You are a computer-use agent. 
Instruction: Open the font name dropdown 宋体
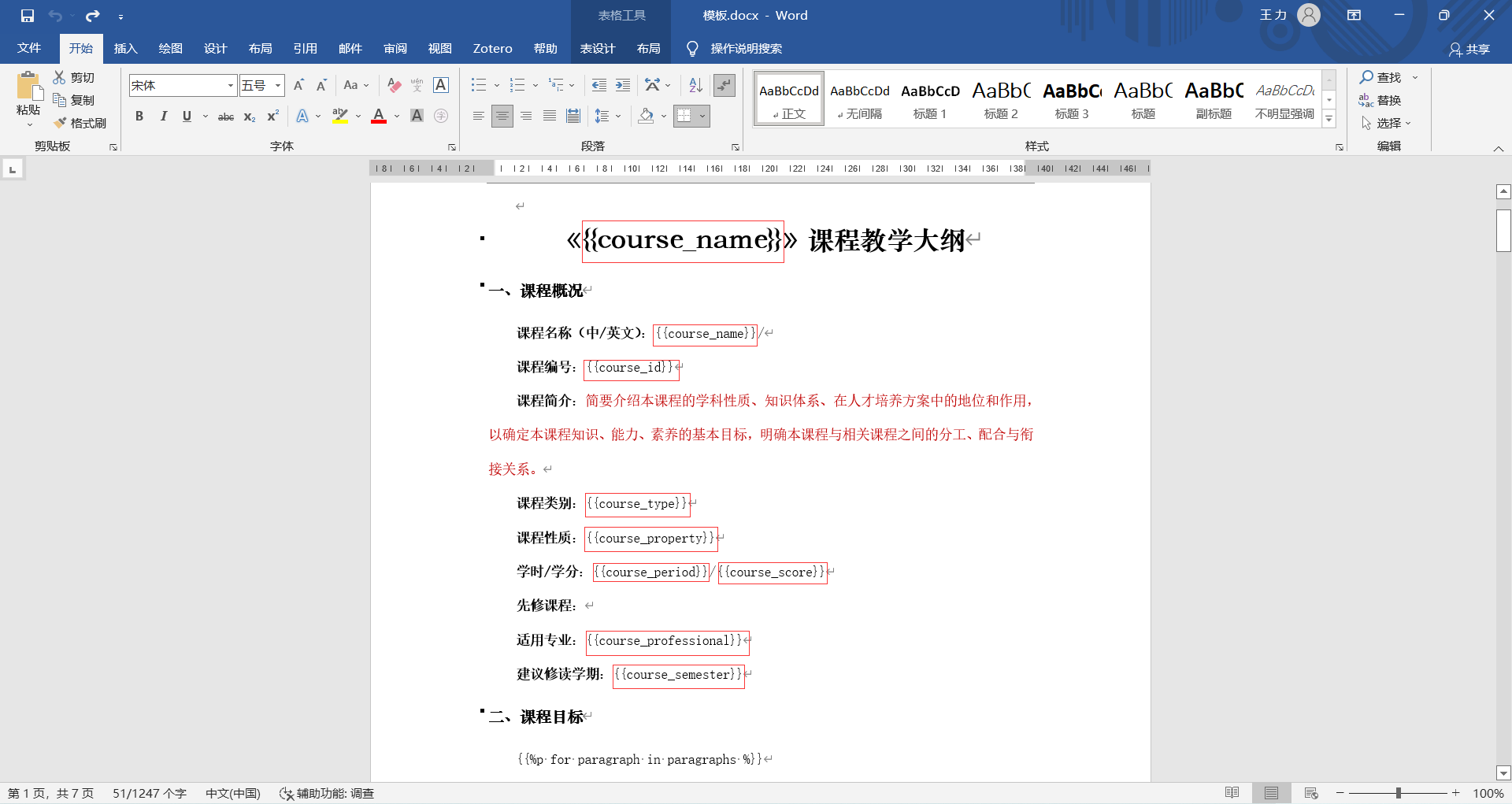231,85
